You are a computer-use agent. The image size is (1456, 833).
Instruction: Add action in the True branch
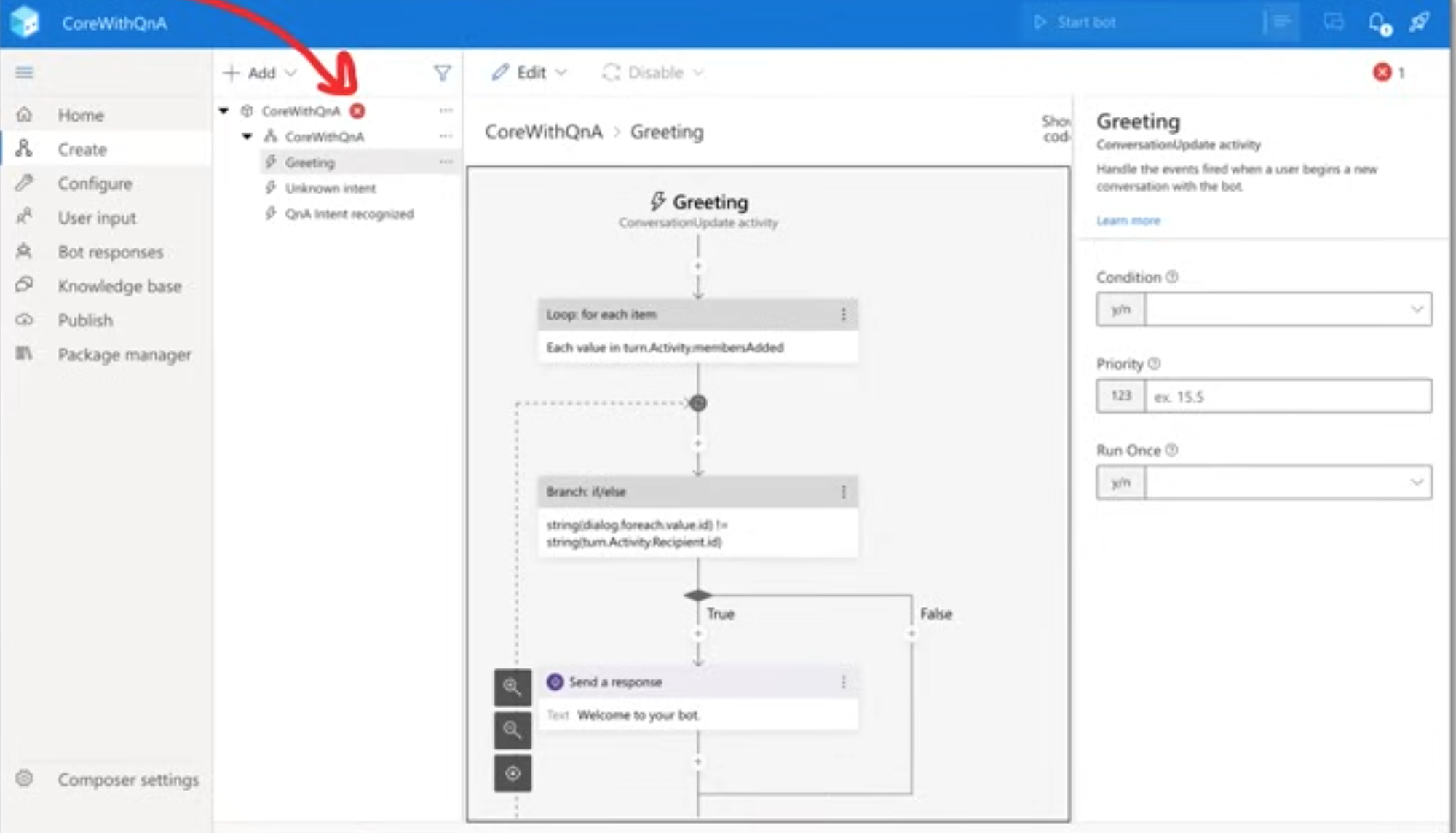(x=697, y=633)
